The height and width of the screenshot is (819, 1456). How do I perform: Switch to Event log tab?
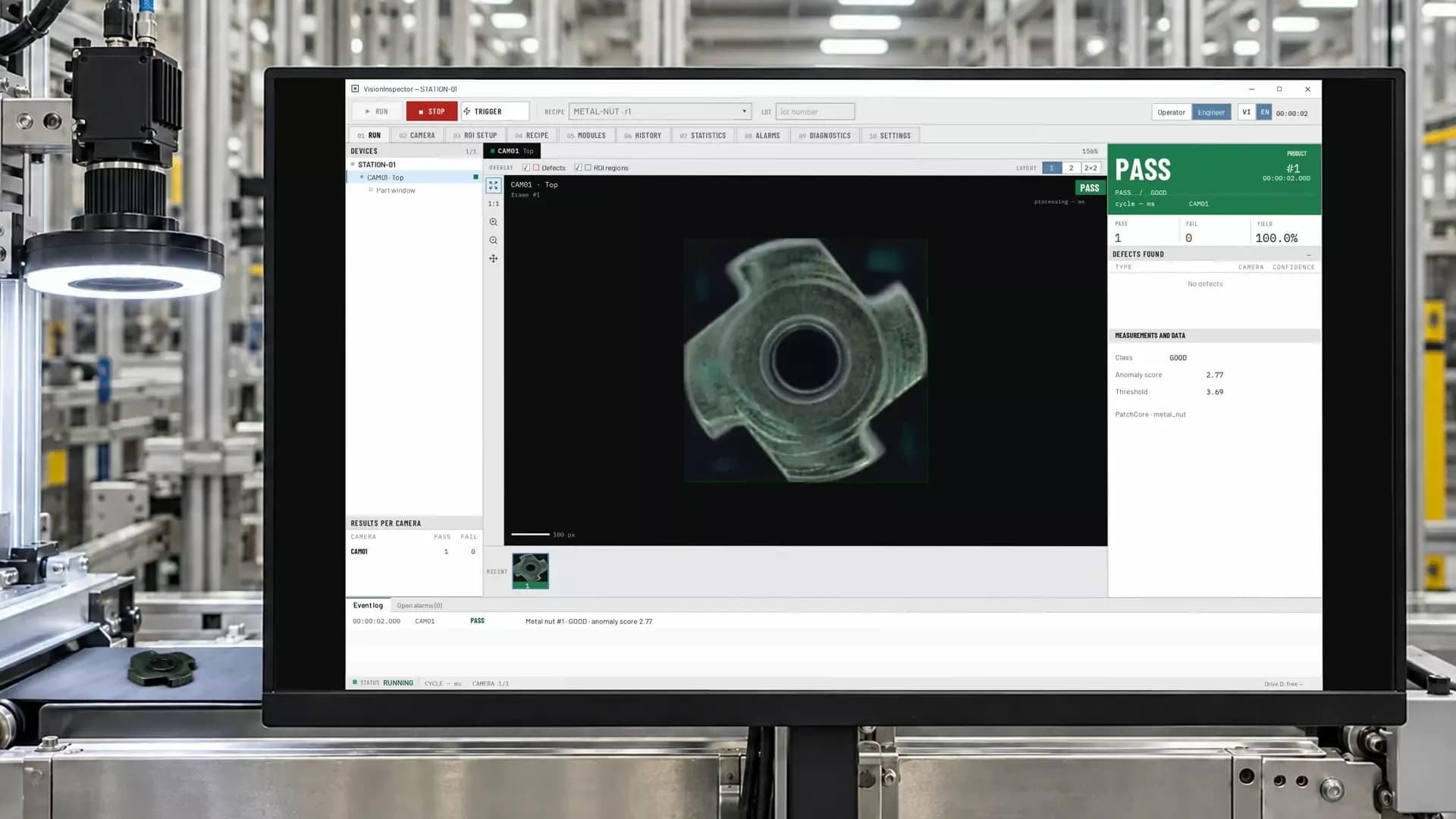click(368, 605)
